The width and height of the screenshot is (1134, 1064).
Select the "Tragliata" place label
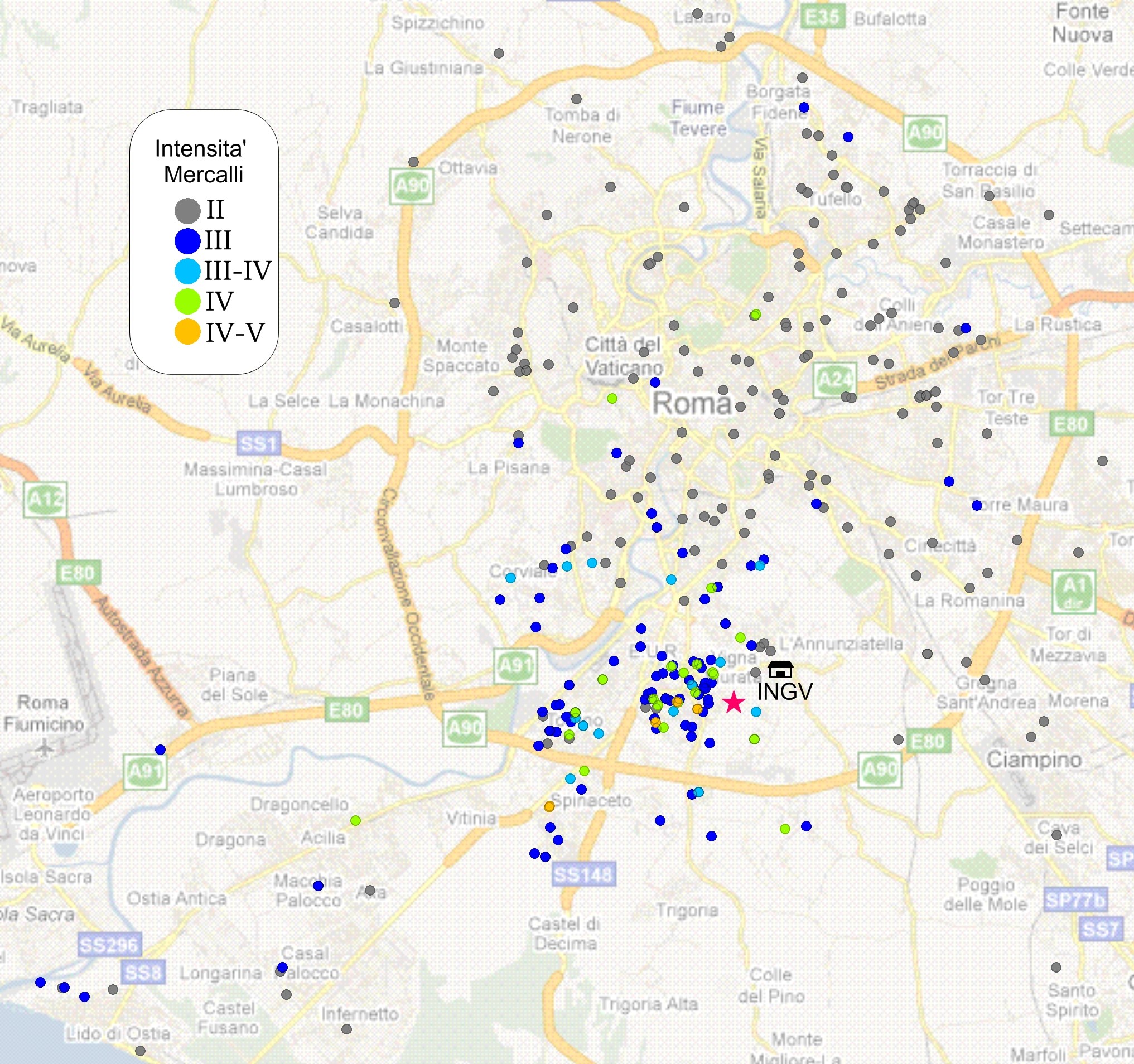47,107
